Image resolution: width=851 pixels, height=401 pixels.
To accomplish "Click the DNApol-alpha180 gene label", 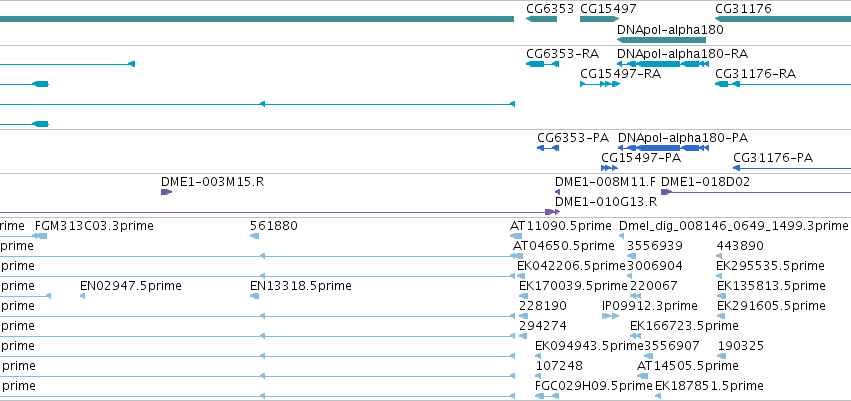I will [x=670, y=30].
